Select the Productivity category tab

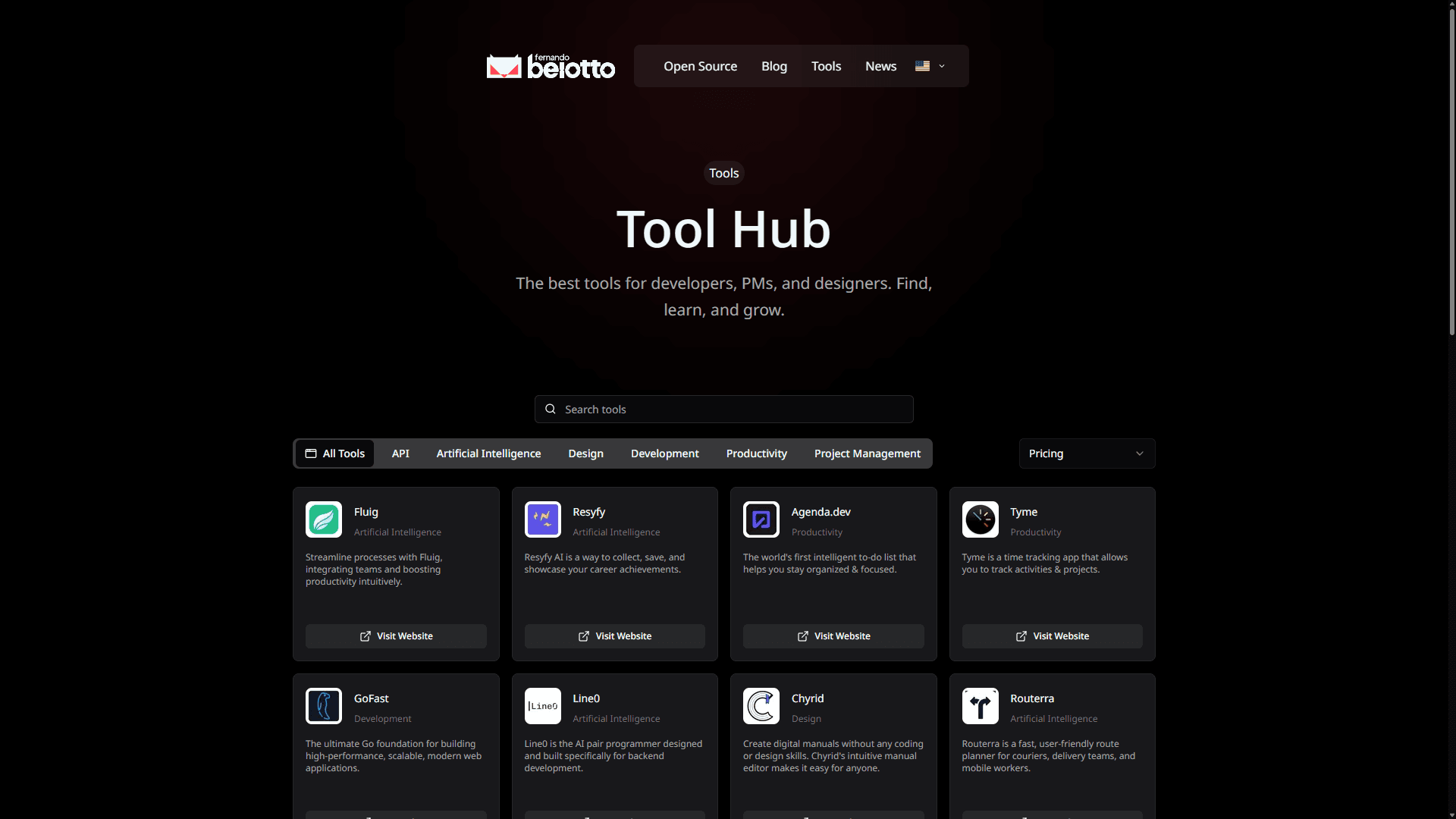click(x=757, y=453)
